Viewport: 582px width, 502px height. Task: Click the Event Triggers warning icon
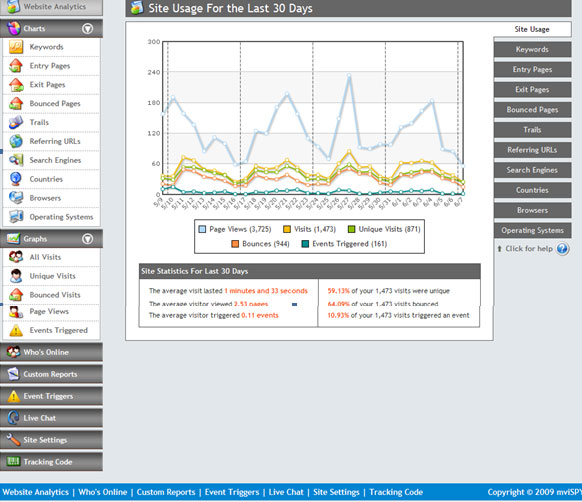click(13, 396)
